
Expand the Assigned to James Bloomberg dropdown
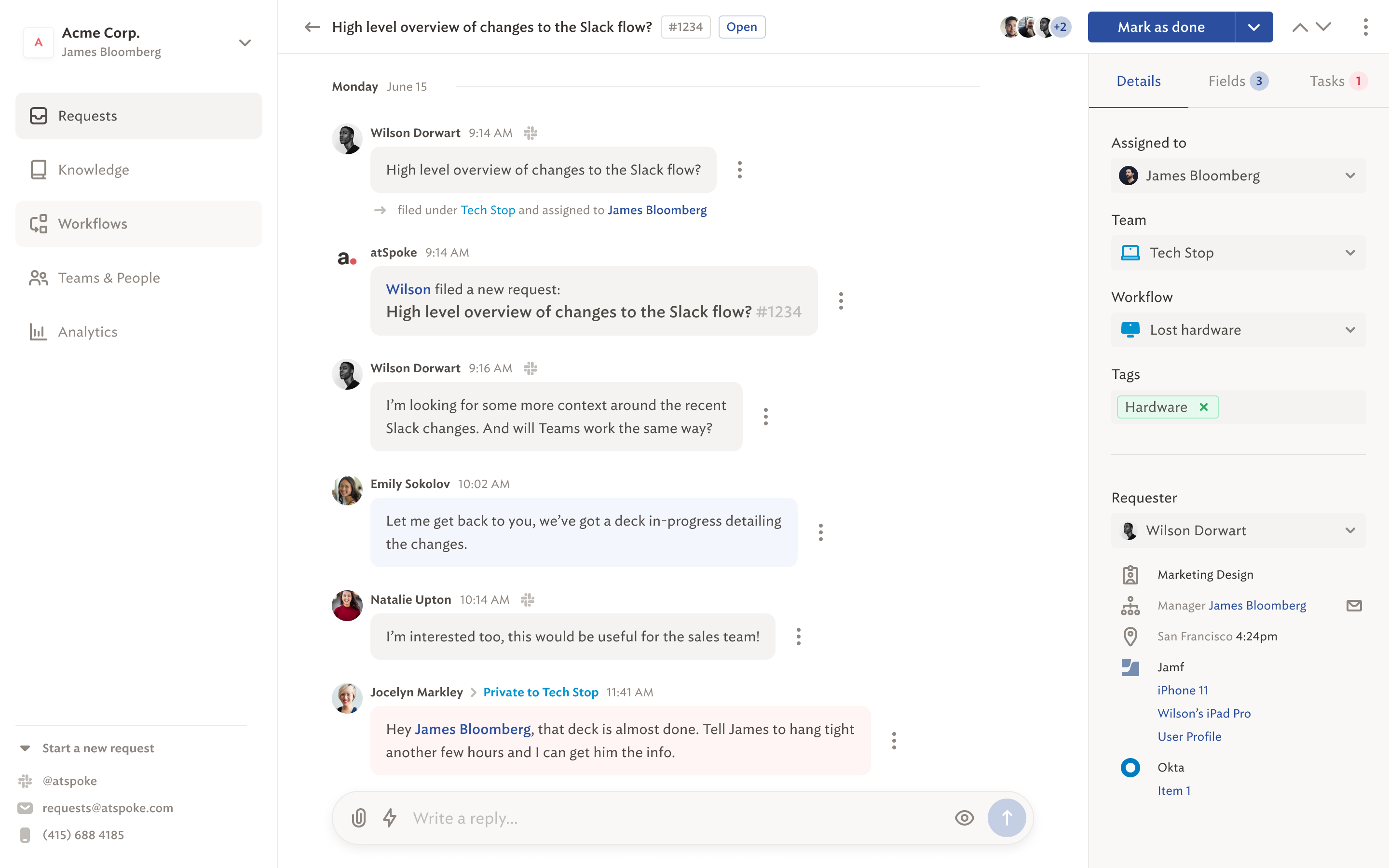click(x=1349, y=176)
